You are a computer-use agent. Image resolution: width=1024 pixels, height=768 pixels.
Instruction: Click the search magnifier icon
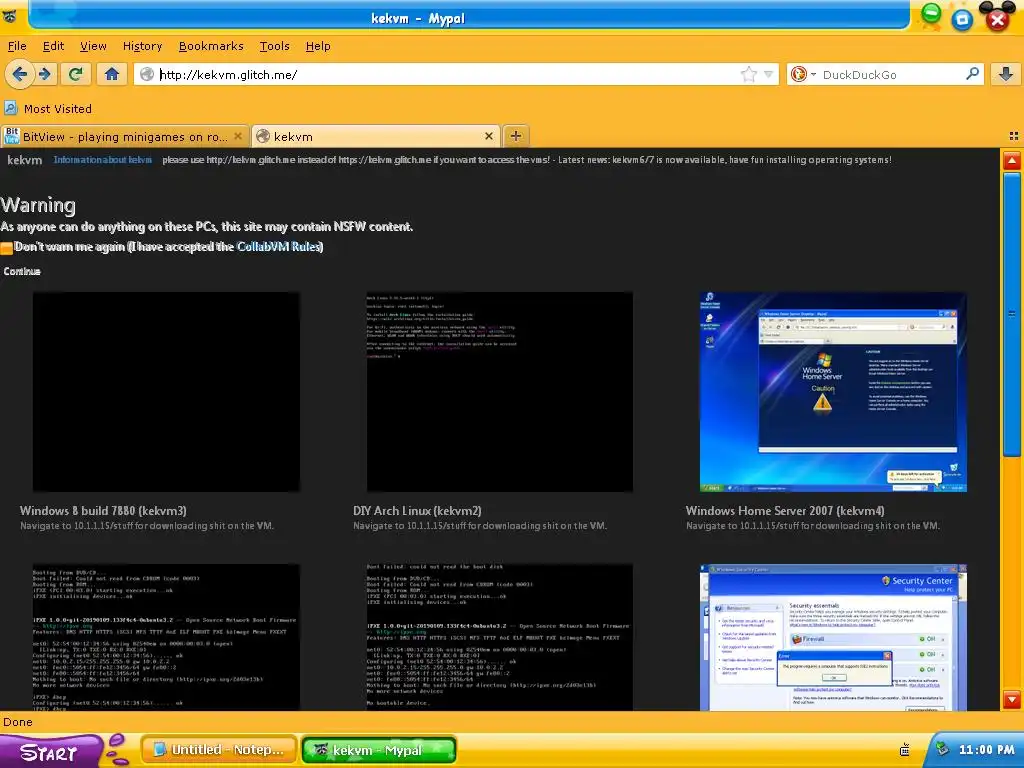tap(972, 74)
